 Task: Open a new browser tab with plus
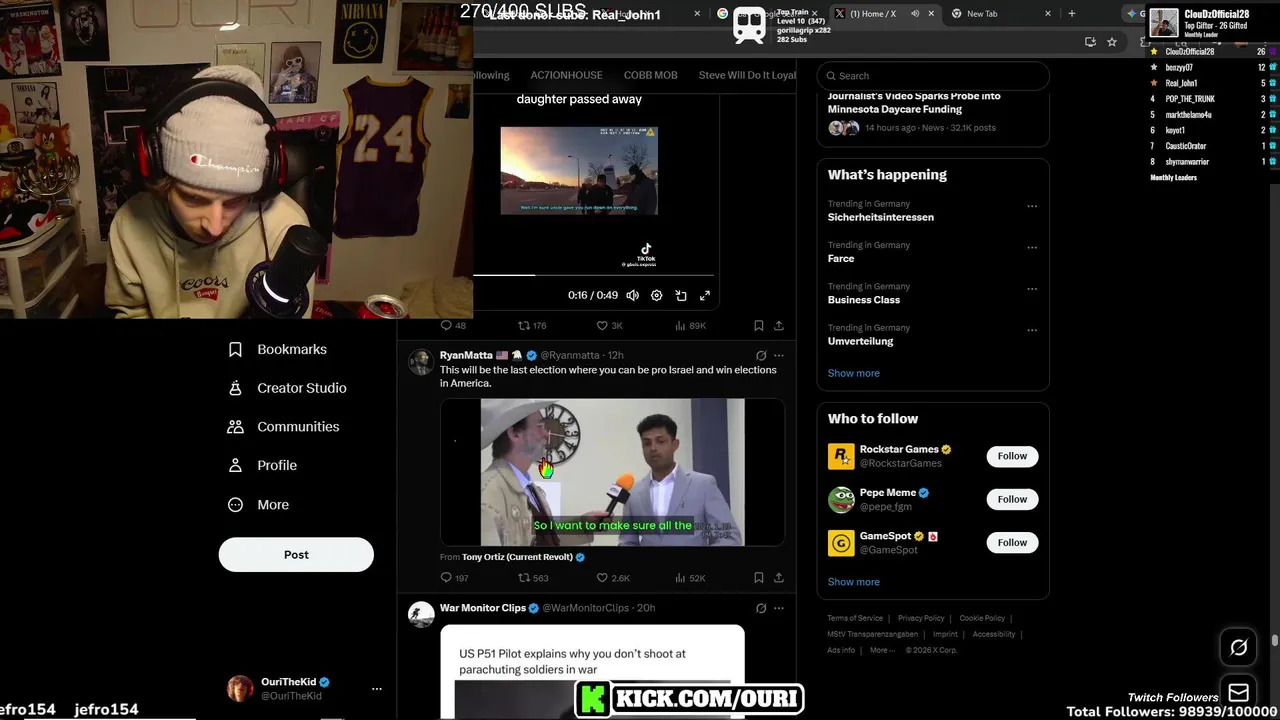pyautogui.click(x=1072, y=14)
